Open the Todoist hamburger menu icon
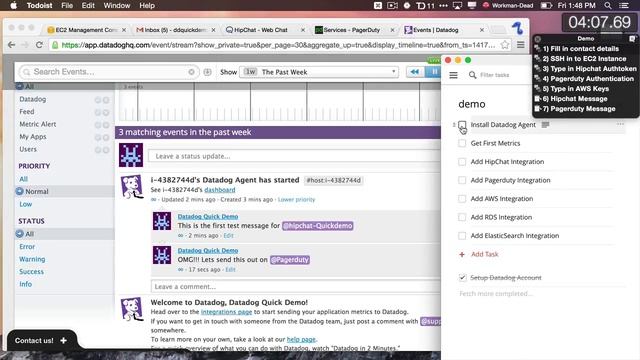Viewport: 640px width, 360px height. (x=453, y=75)
